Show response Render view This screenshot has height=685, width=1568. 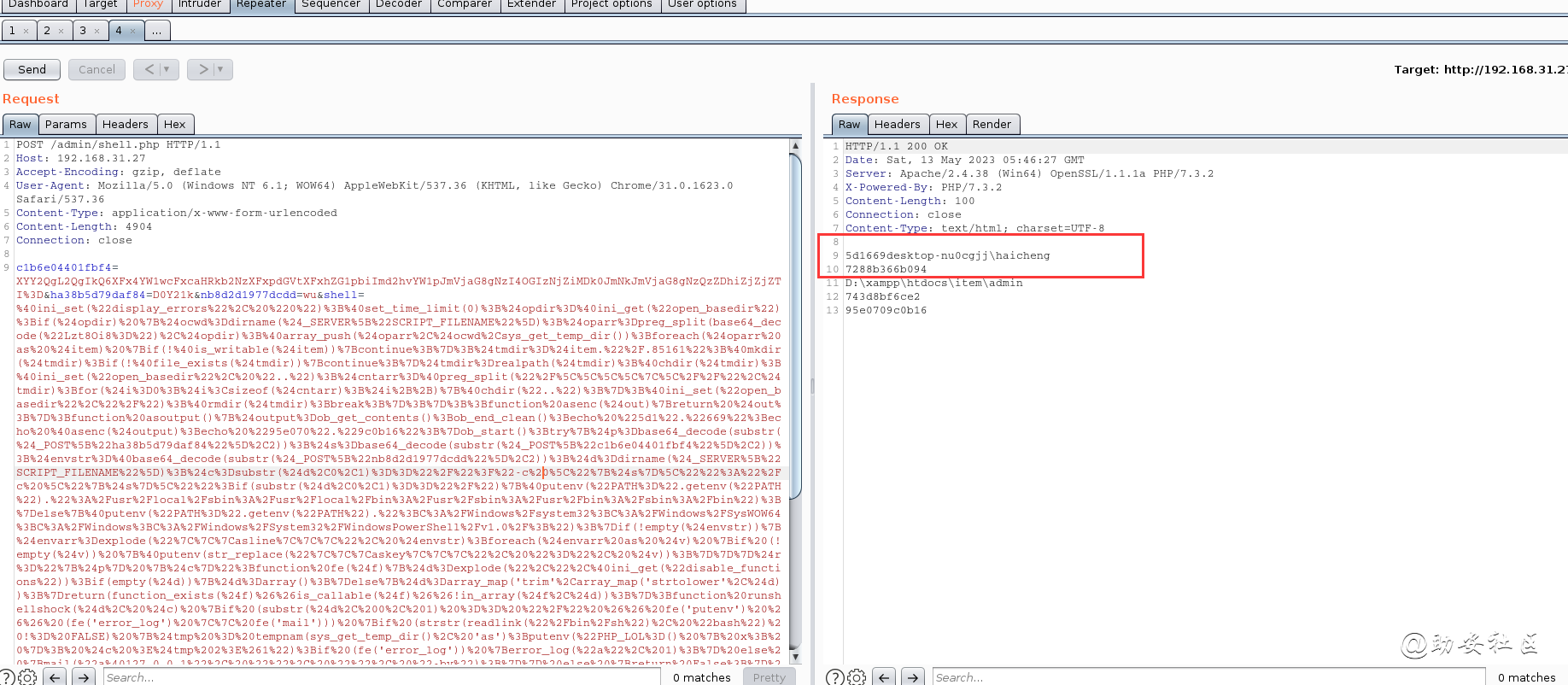(x=992, y=124)
